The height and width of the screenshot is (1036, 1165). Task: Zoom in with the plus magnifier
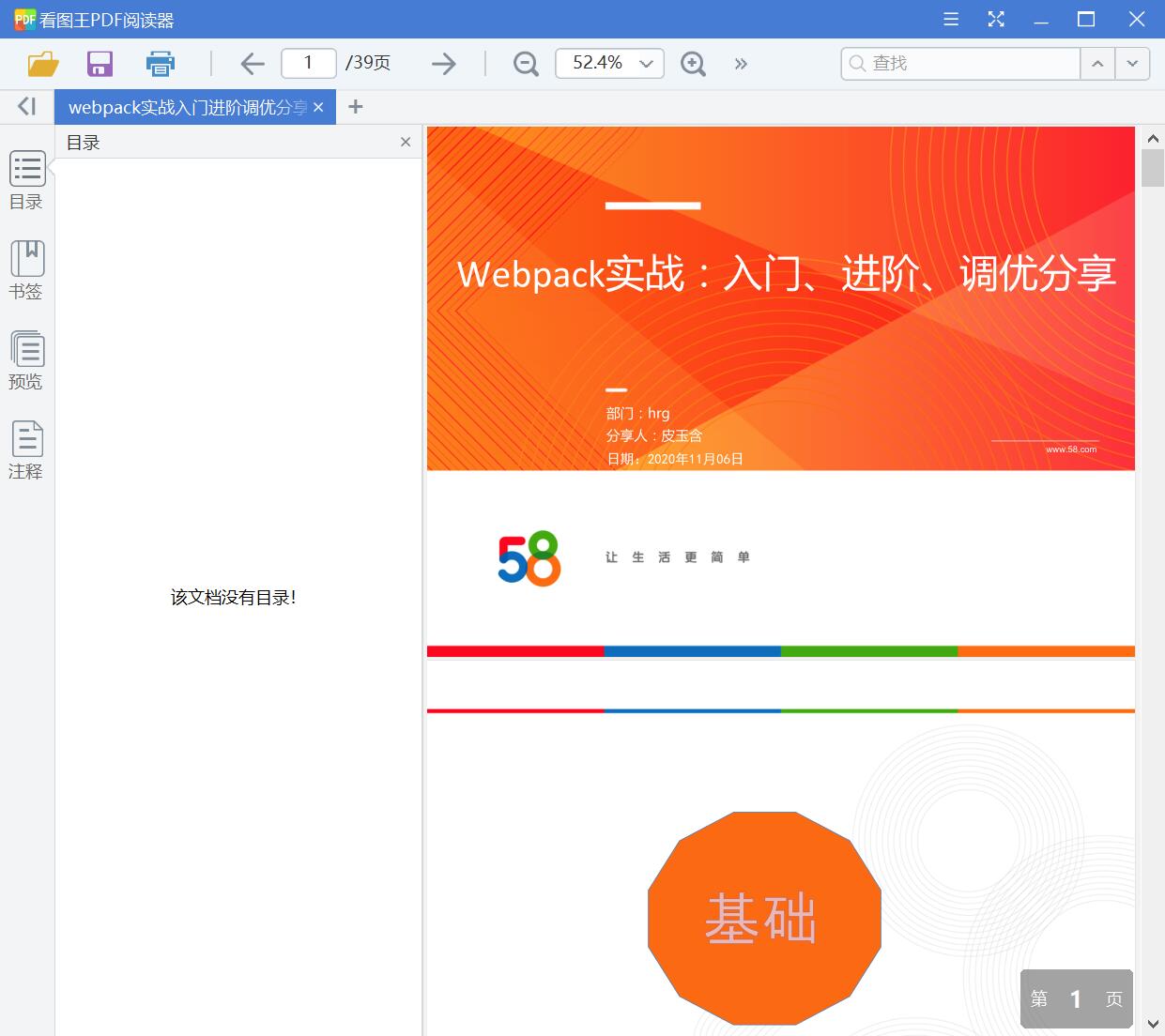pyautogui.click(x=693, y=64)
